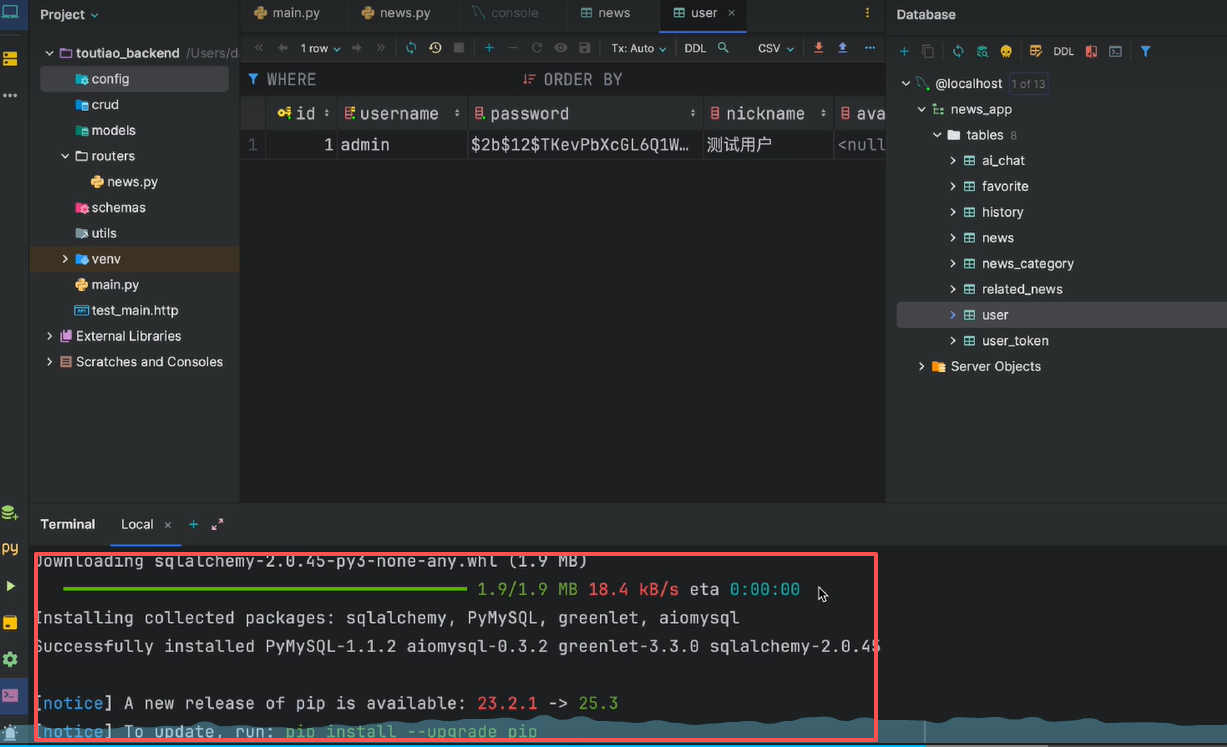This screenshot has height=747, width=1227.
Task: Open the Tx: Auto transaction dropdown
Action: (639, 48)
